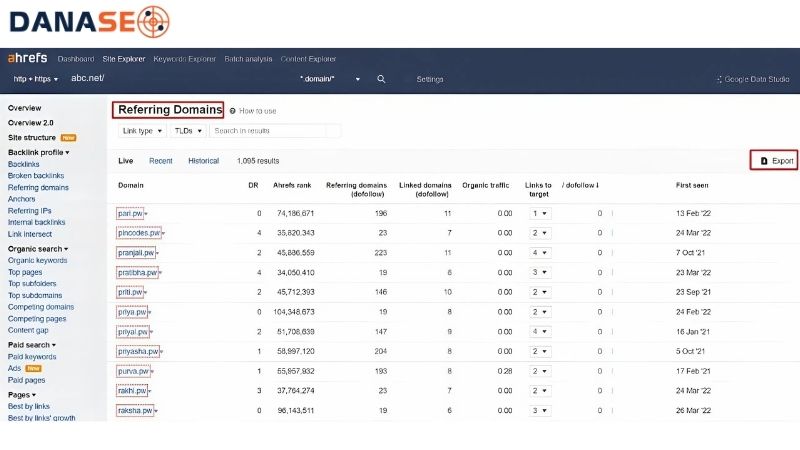Open Site Explorer in top navigation
The width and height of the screenshot is (800, 450).
tap(124, 59)
